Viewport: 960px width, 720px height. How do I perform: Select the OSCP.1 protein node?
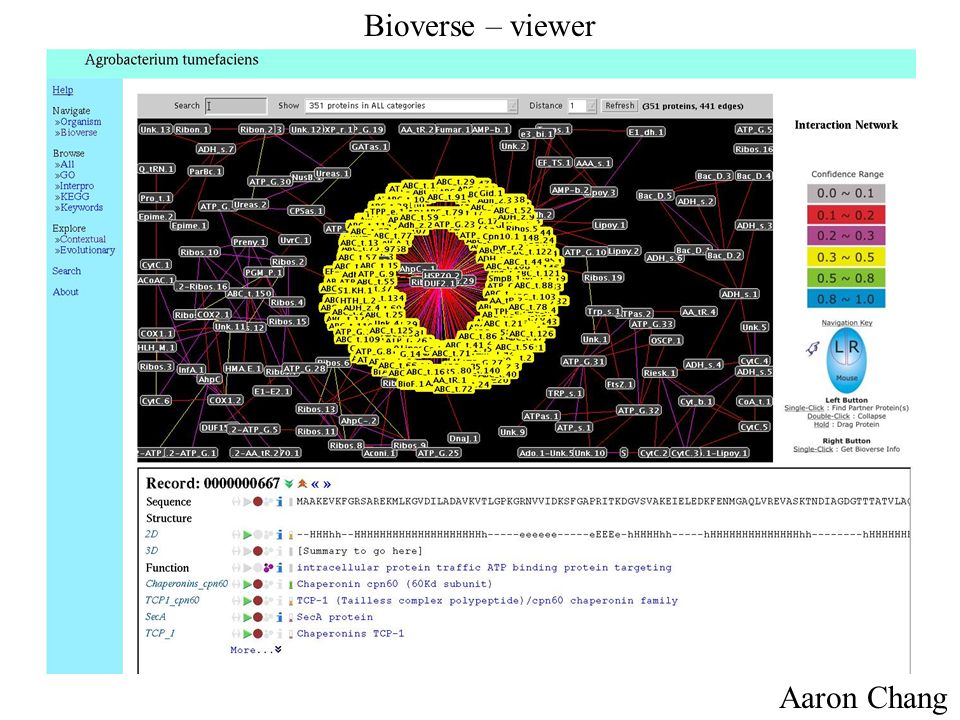(x=666, y=340)
